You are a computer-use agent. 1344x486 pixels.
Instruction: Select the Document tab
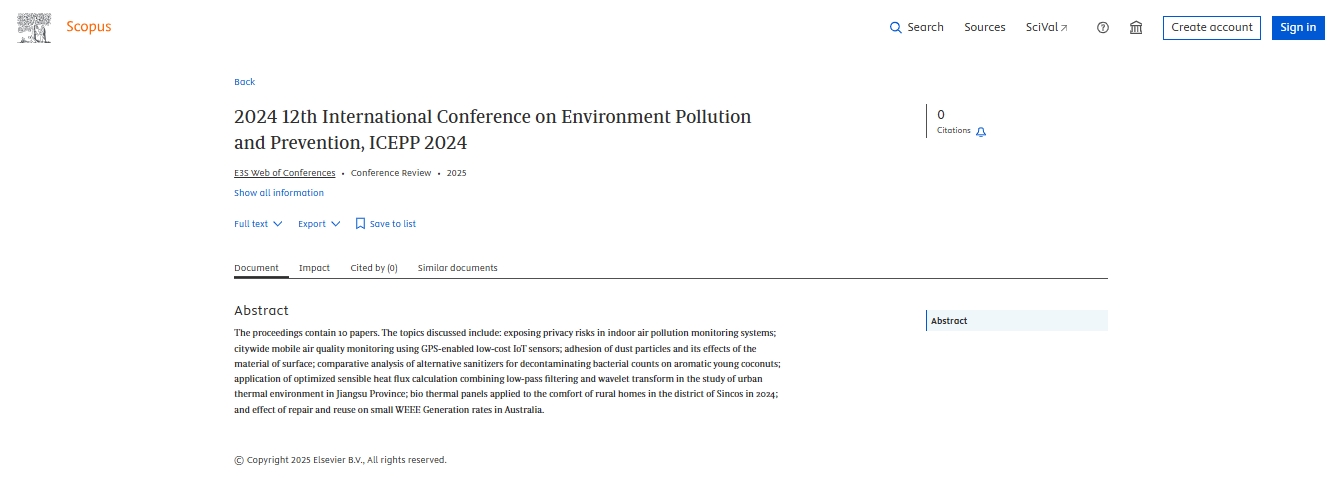256,268
